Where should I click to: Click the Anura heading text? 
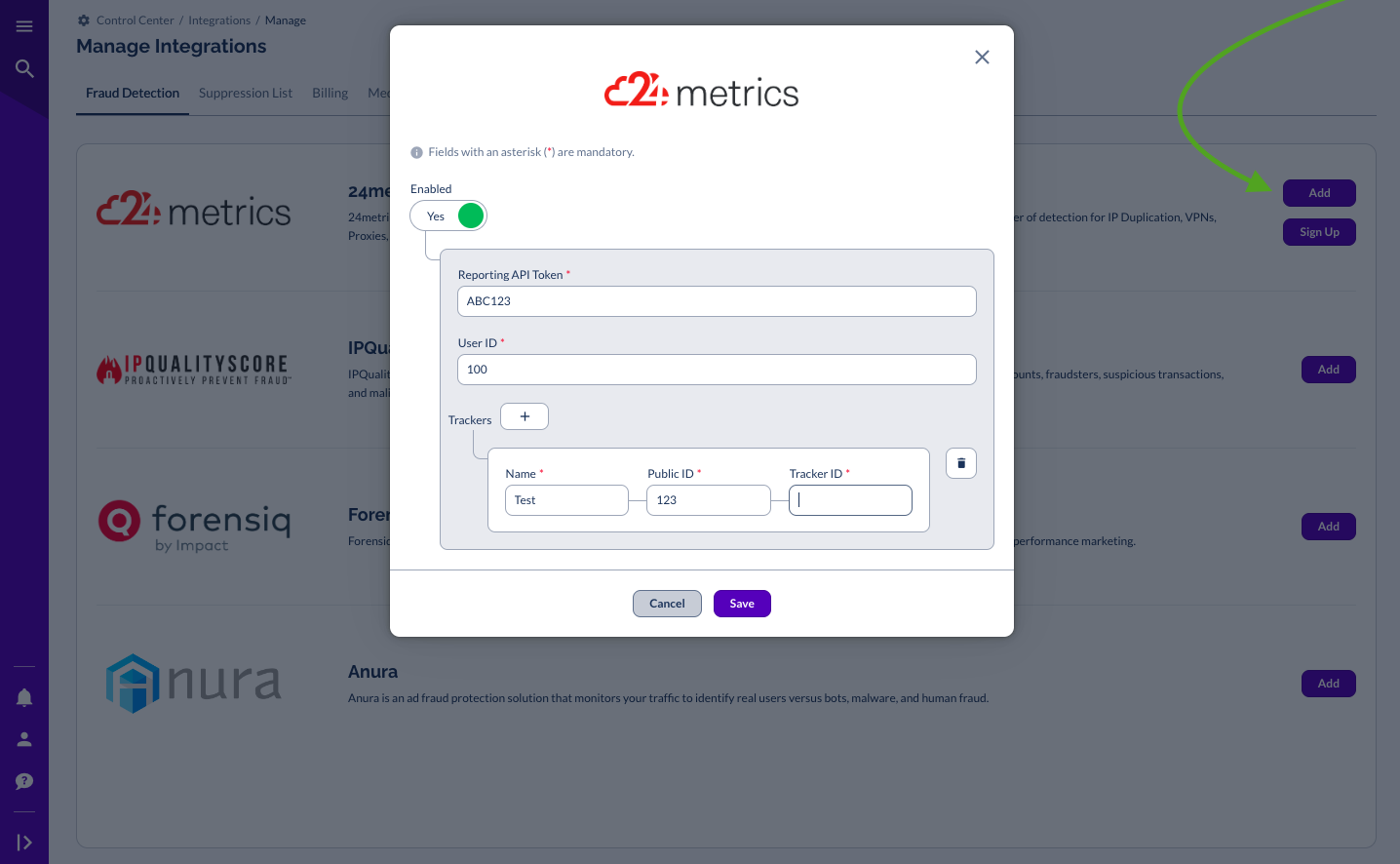[372, 672]
